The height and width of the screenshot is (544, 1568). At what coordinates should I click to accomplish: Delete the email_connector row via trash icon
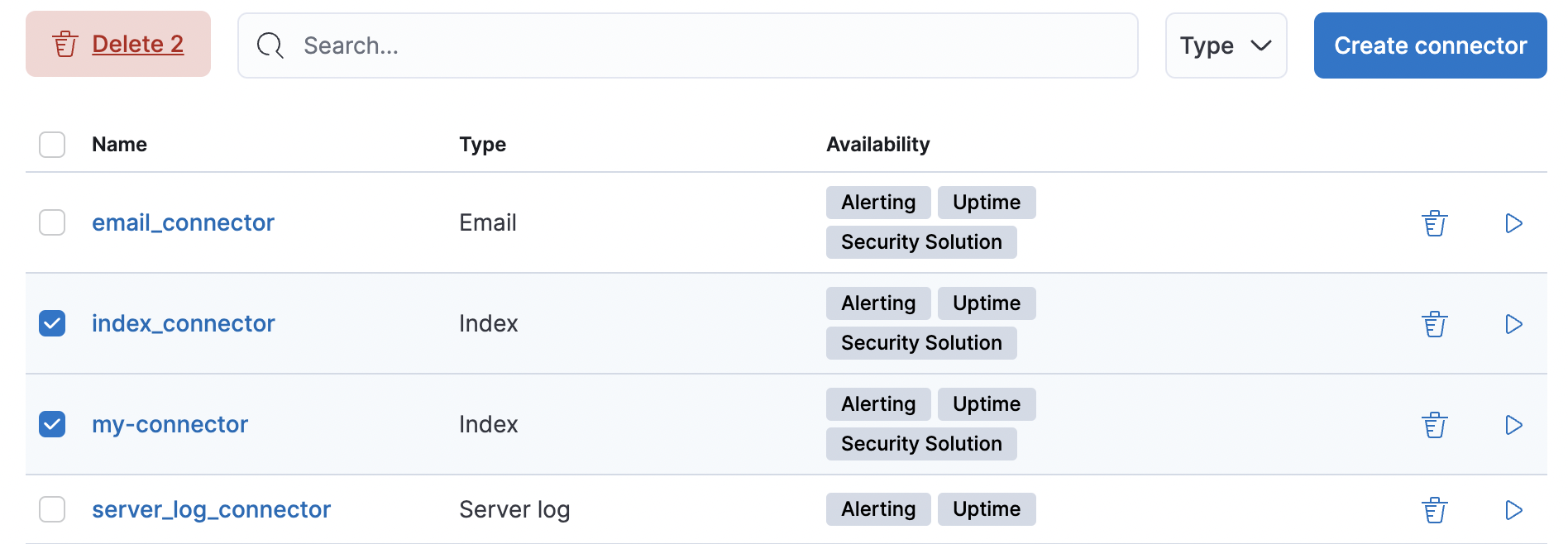click(x=1435, y=223)
